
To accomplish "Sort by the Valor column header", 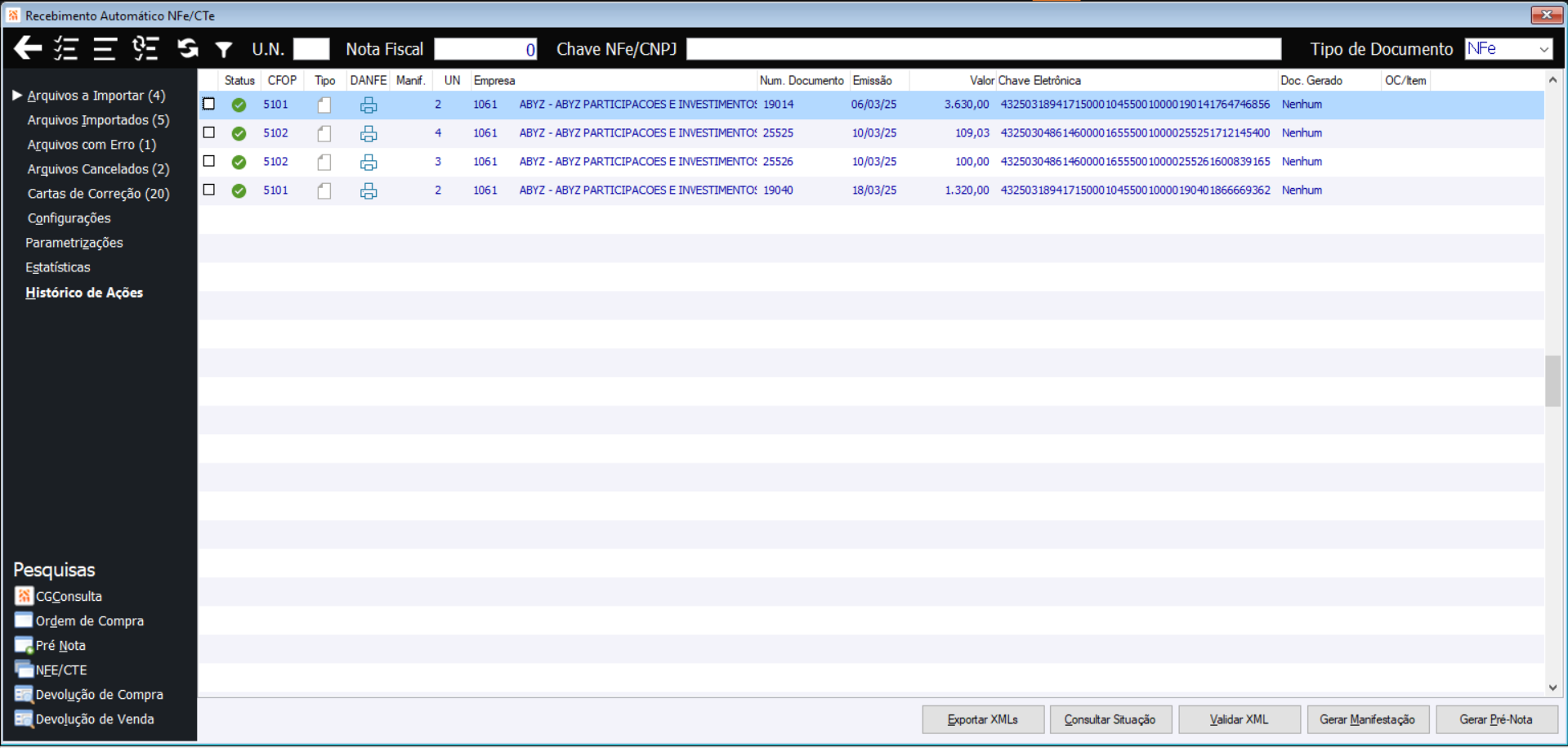I will pos(953,80).
